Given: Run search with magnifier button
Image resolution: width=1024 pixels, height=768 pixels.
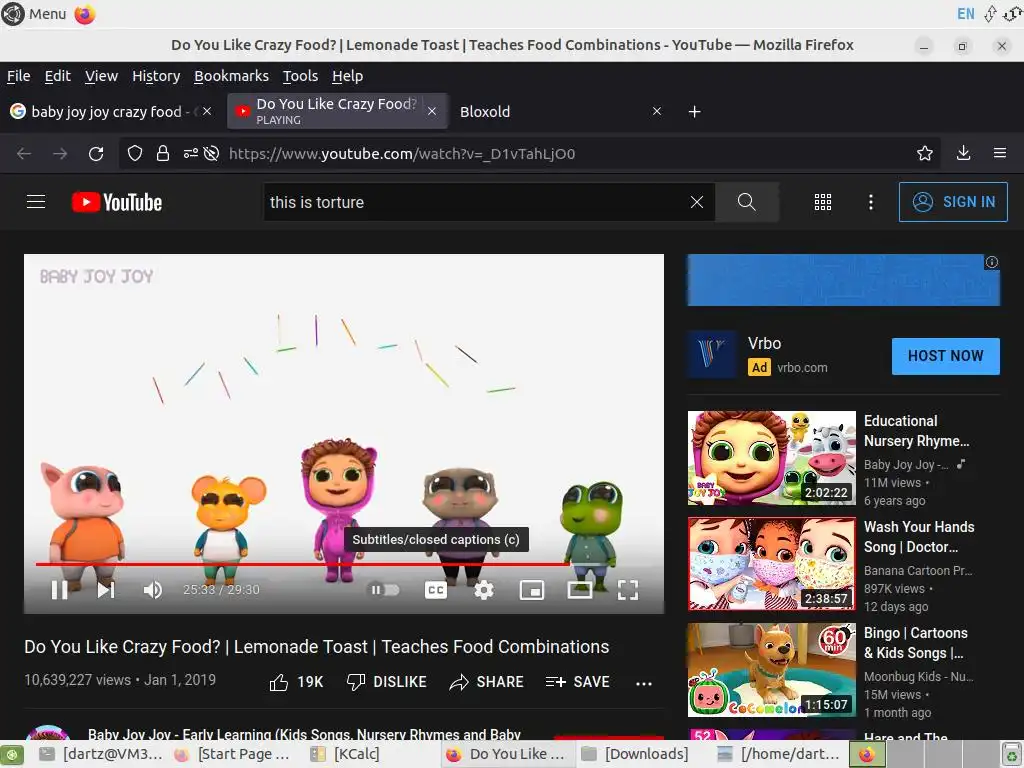Looking at the screenshot, I should click(746, 202).
